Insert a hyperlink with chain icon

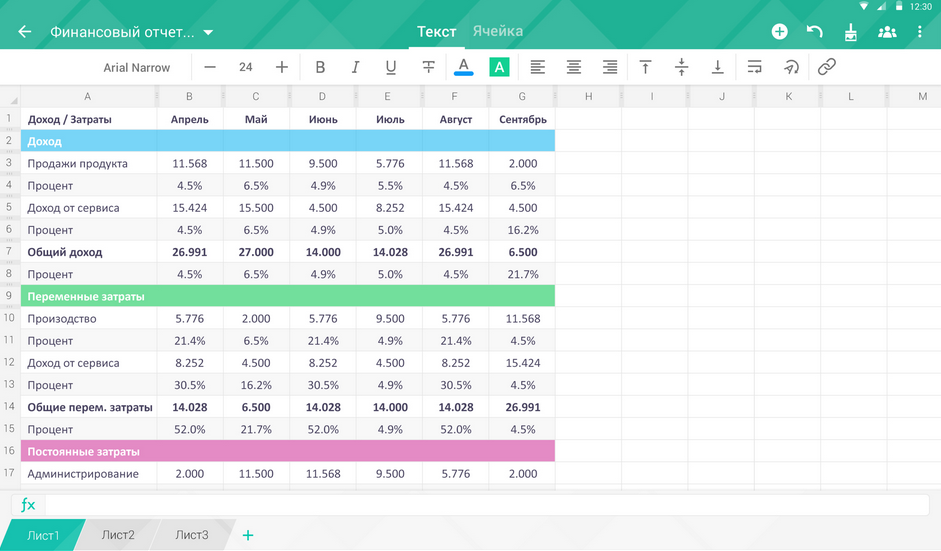(x=827, y=67)
